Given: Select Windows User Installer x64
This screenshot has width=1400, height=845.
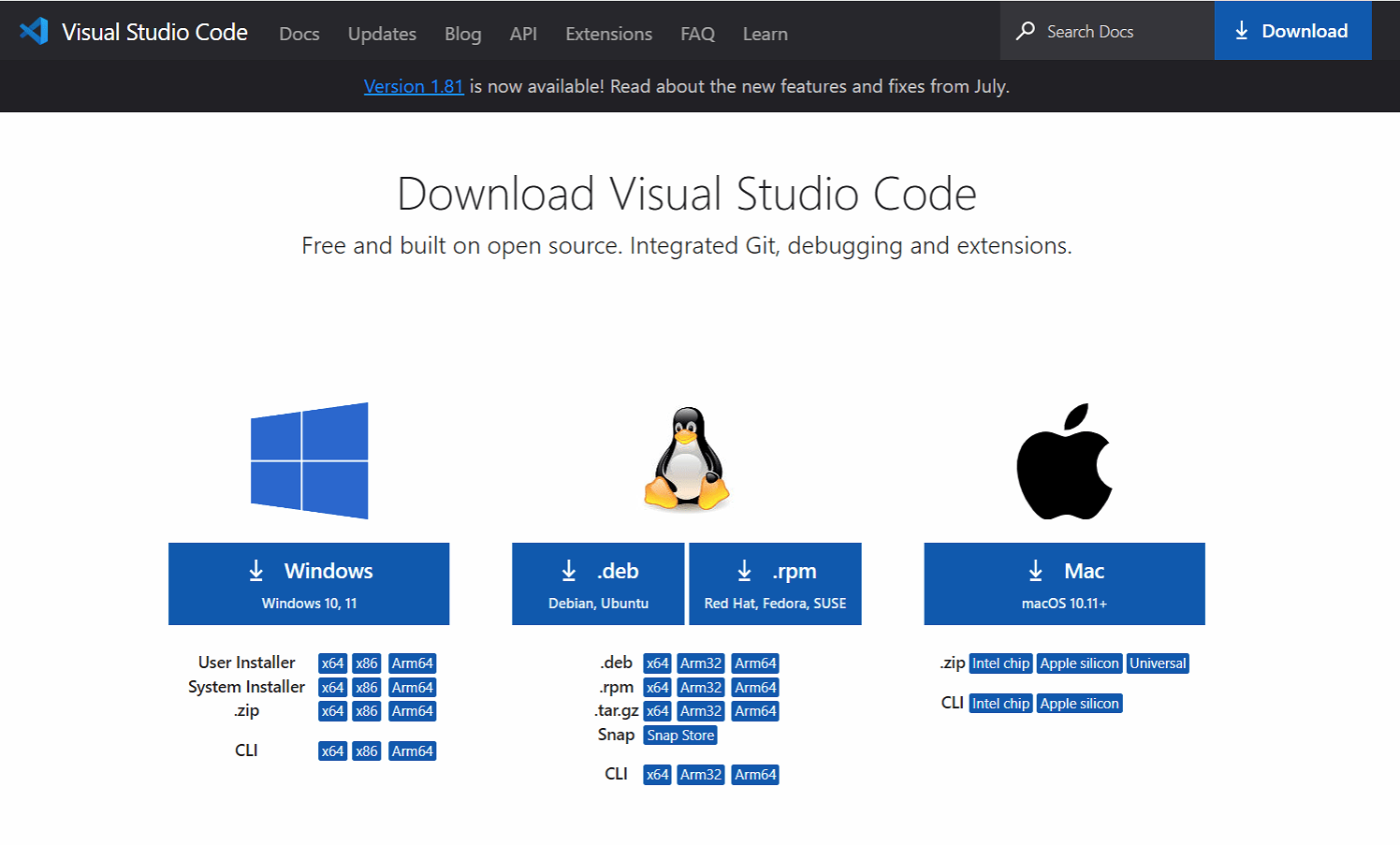Looking at the screenshot, I should 332,663.
